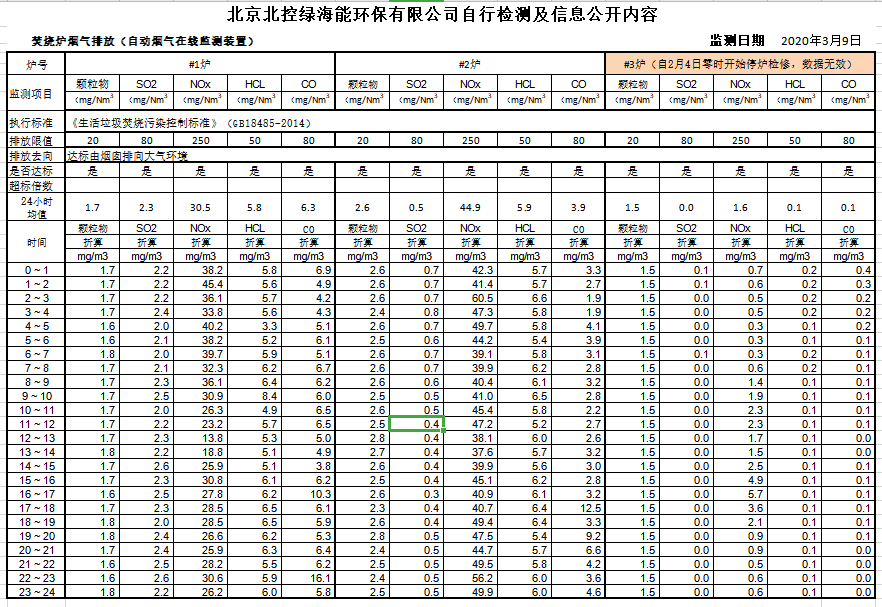Click the 24-hour average "3.9" for #2炉 CO
The image size is (882, 607).
[578, 208]
